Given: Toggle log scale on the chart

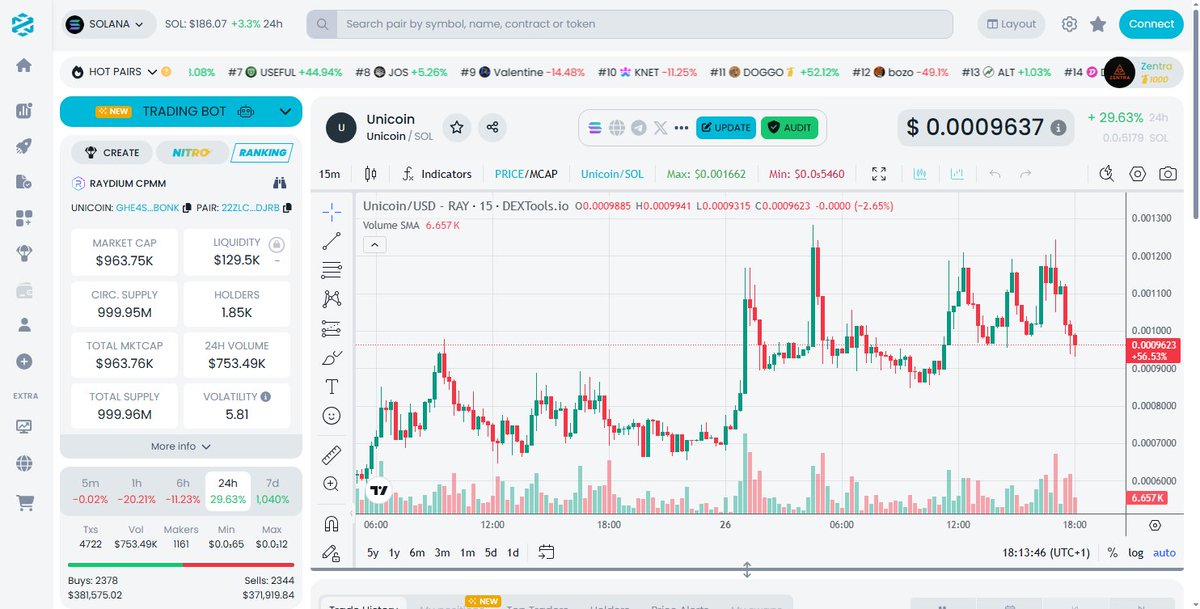Looking at the screenshot, I should pyautogui.click(x=1136, y=552).
